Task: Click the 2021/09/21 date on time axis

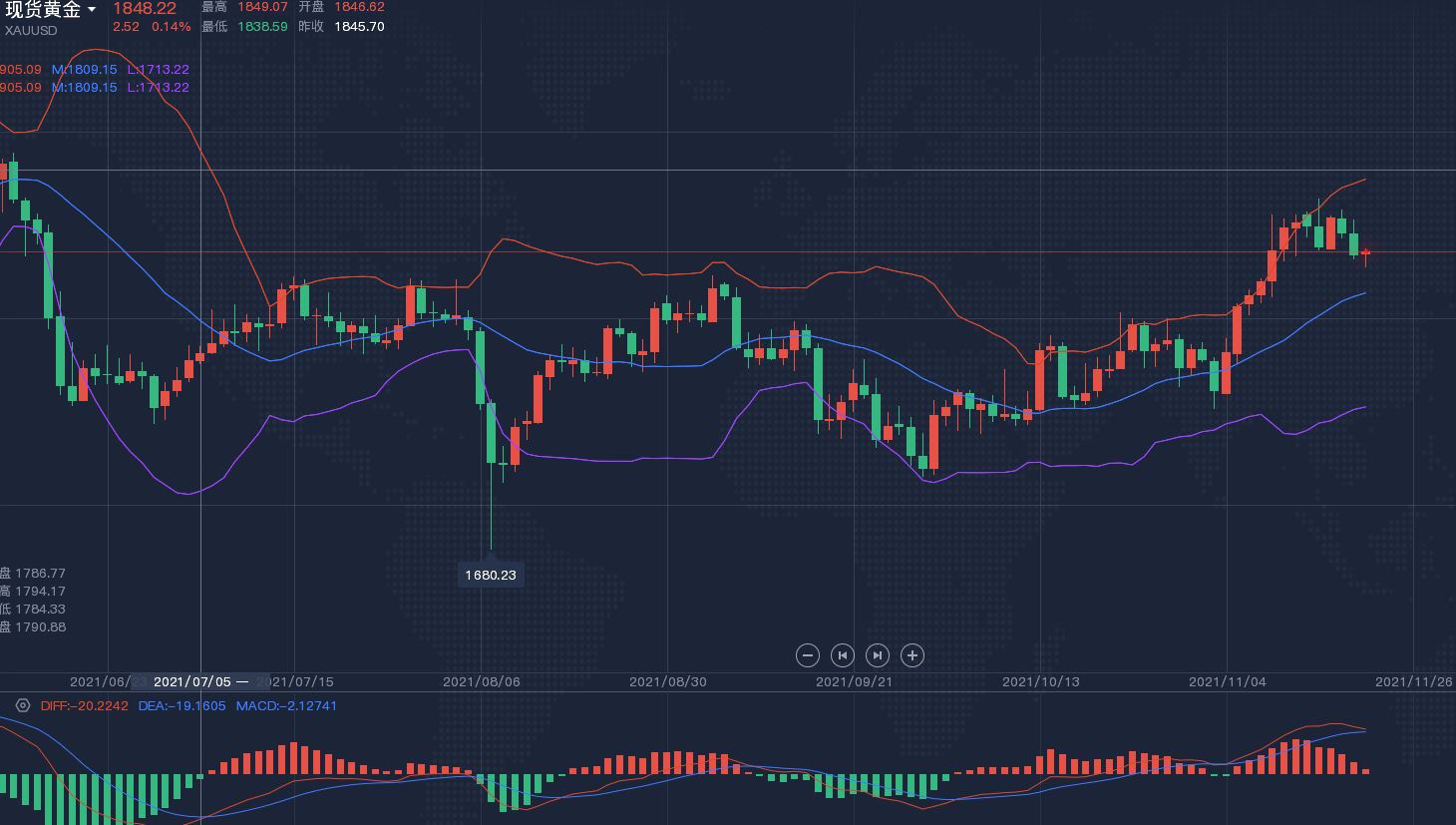Action: pyautogui.click(x=855, y=681)
